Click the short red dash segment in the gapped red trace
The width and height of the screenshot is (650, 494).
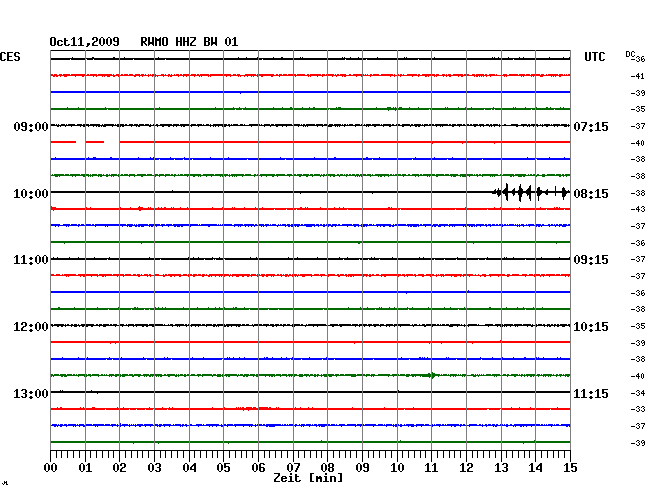95,142
